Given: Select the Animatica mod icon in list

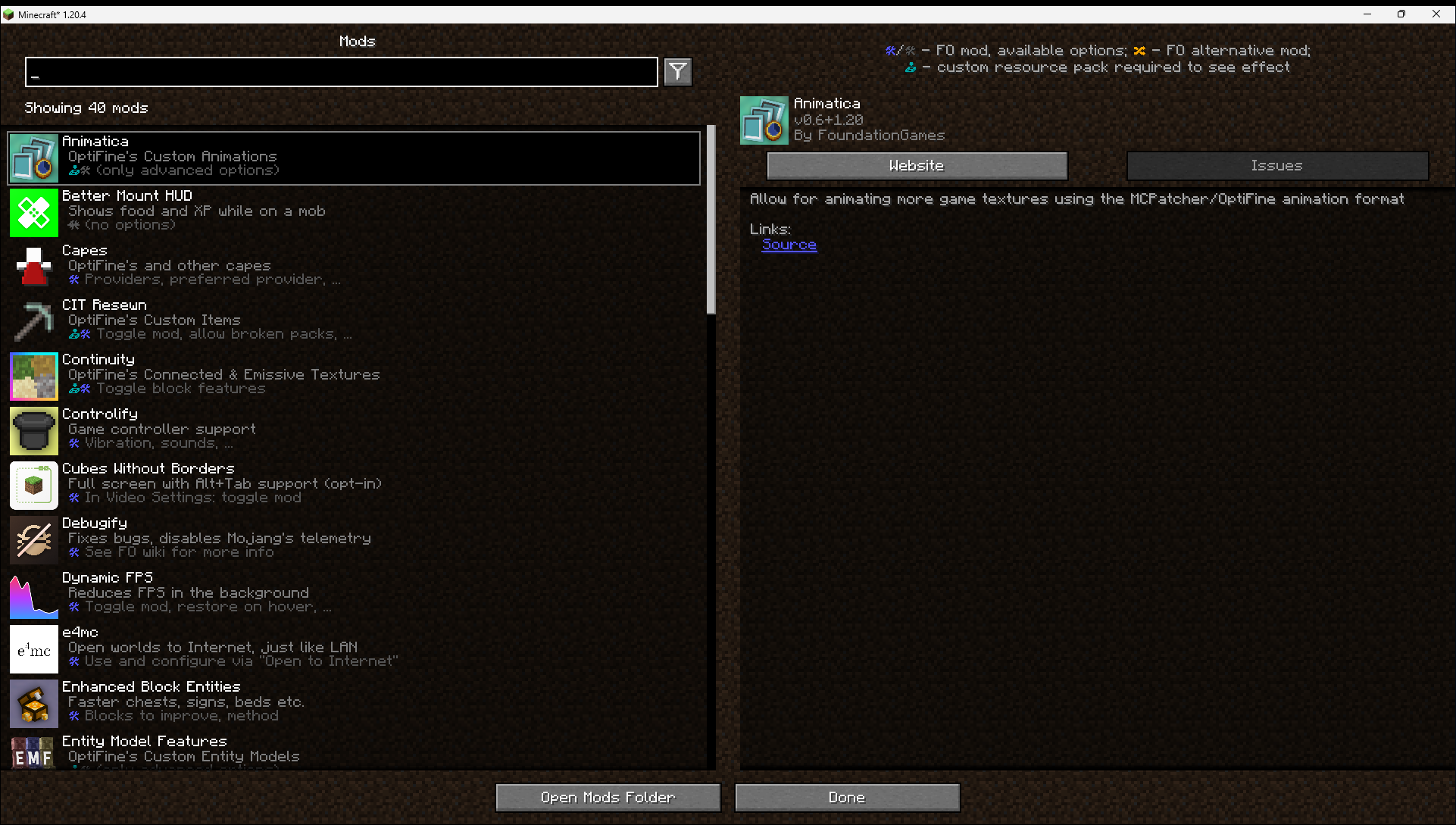Looking at the screenshot, I should click(34, 158).
